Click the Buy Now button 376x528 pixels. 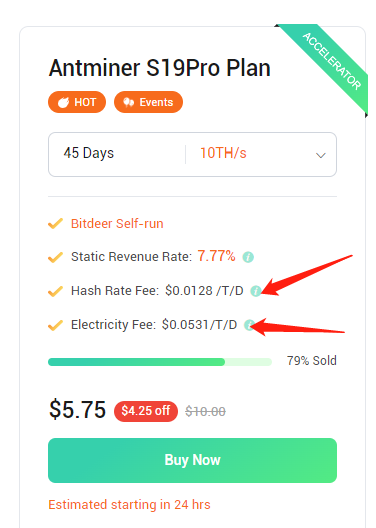click(x=192, y=460)
